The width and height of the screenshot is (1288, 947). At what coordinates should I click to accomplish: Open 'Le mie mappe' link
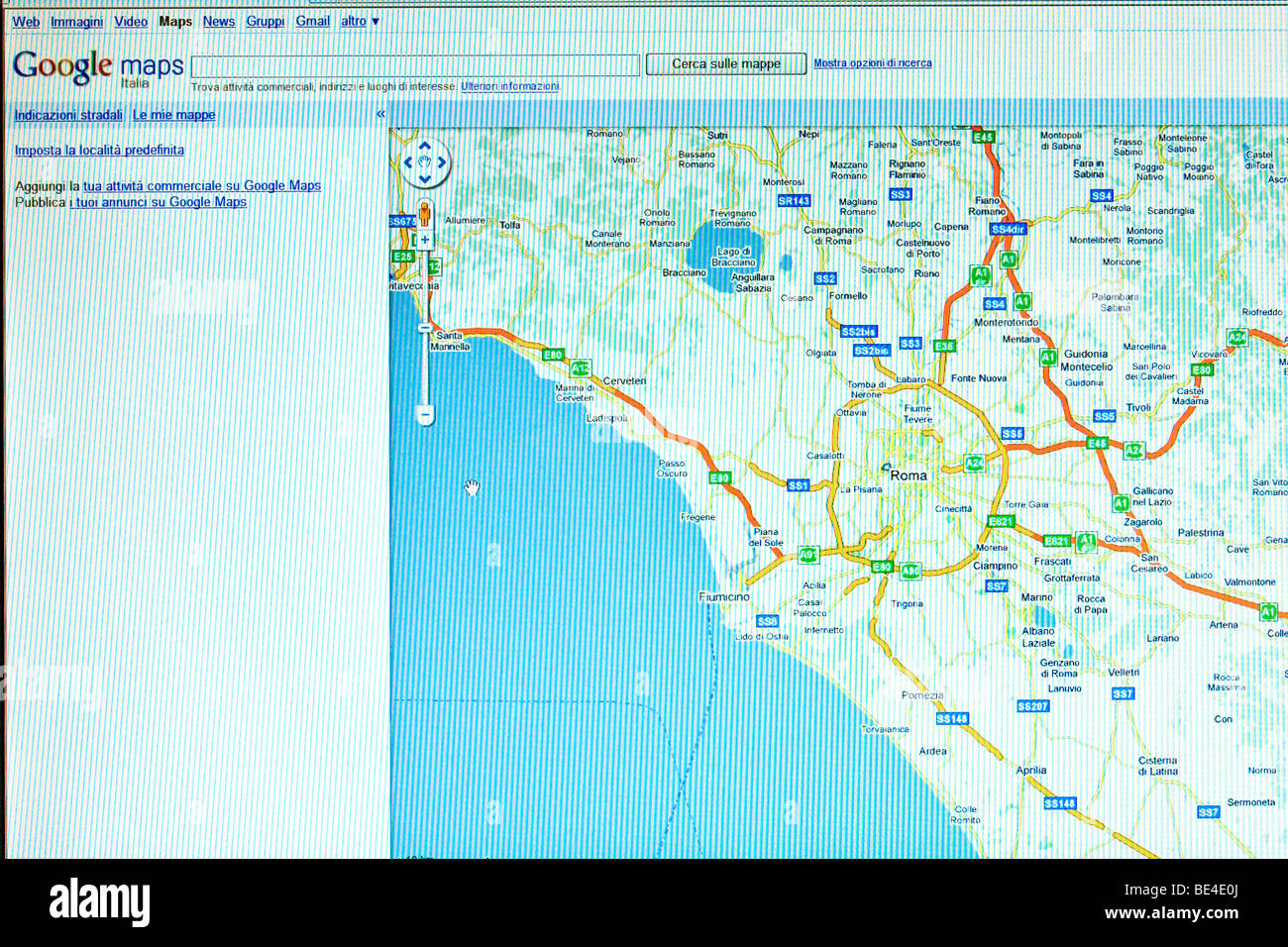pyautogui.click(x=173, y=115)
